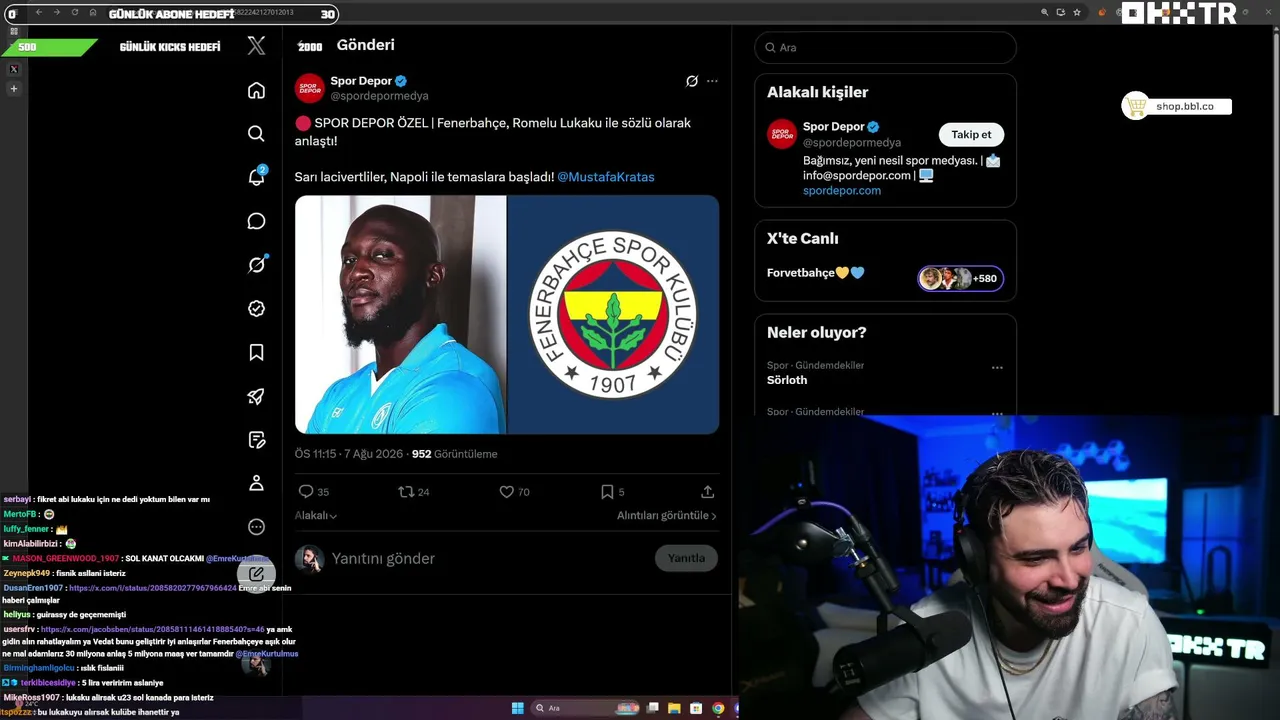Click the info@spordepor.com email text
Viewport: 1280px width, 720px height.
[857, 175]
